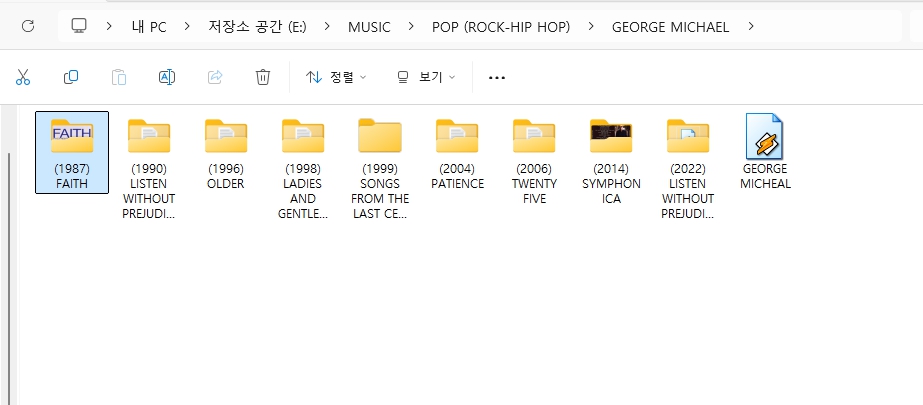
Task: Click GEORGE MICHAEL in the breadcrumb
Action: [670, 27]
